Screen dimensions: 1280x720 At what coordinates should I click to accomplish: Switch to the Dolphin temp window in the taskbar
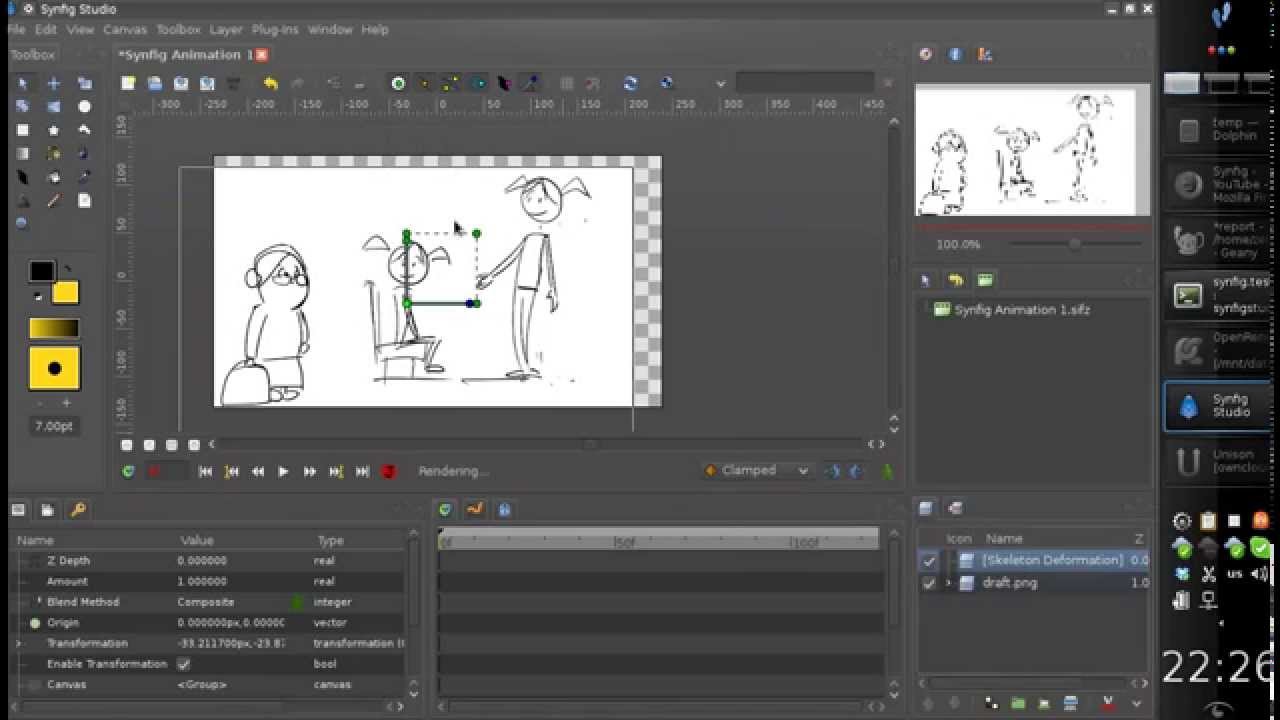click(1217, 129)
